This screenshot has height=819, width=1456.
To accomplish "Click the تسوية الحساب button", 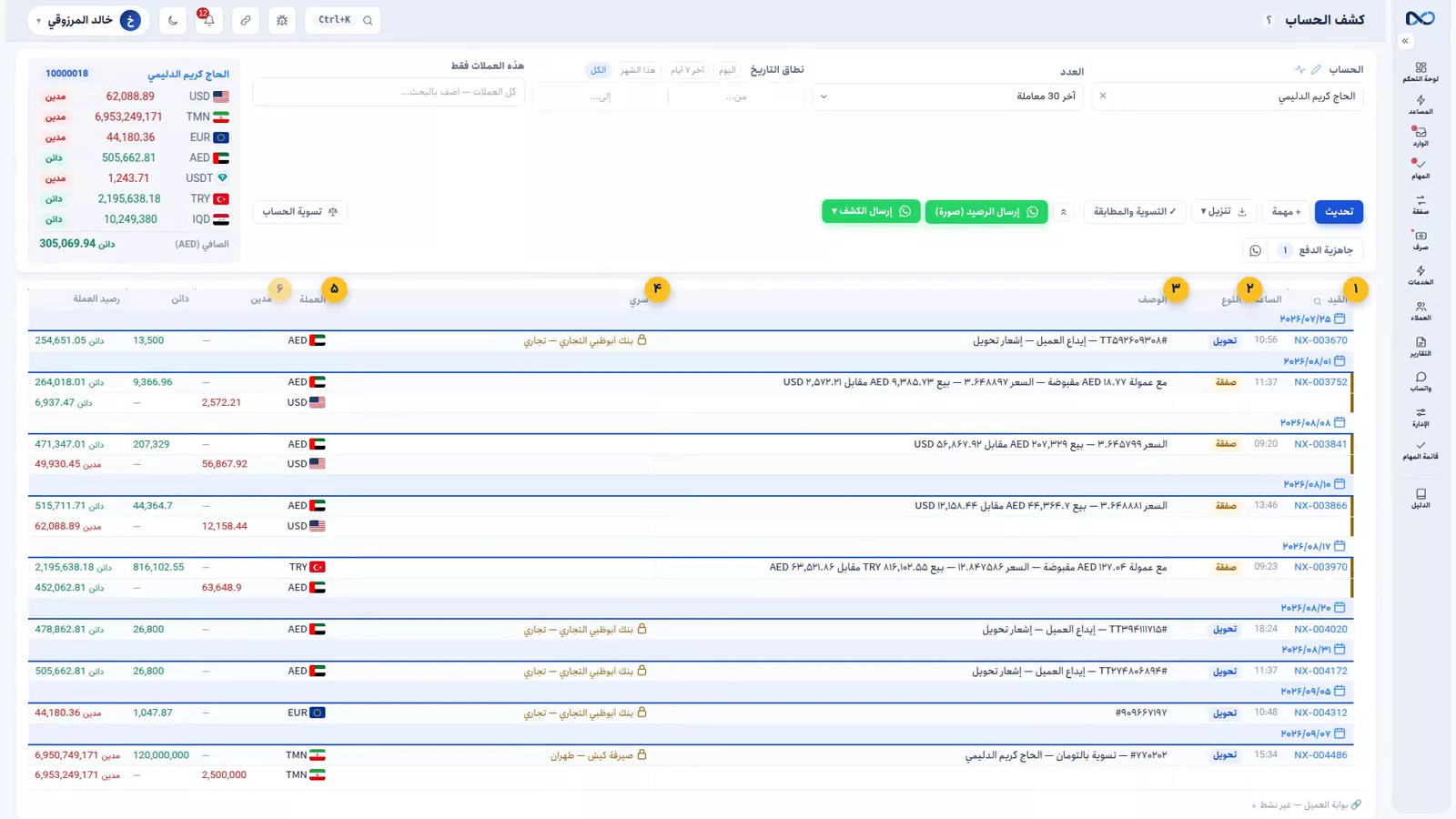I will pyautogui.click(x=300, y=212).
